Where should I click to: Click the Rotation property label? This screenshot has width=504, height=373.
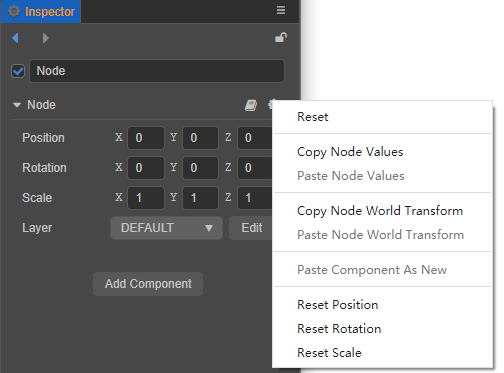(x=44, y=168)
